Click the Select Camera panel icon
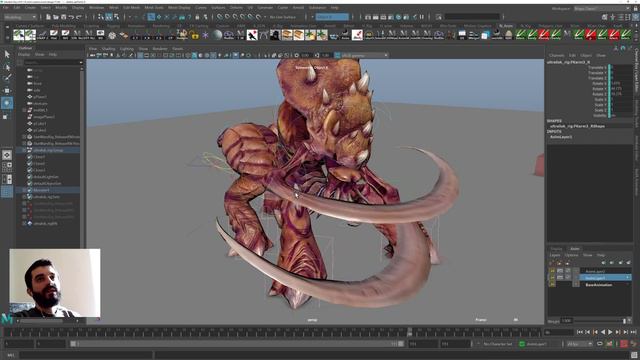This screenshot has width=640, height=360. 93,55
